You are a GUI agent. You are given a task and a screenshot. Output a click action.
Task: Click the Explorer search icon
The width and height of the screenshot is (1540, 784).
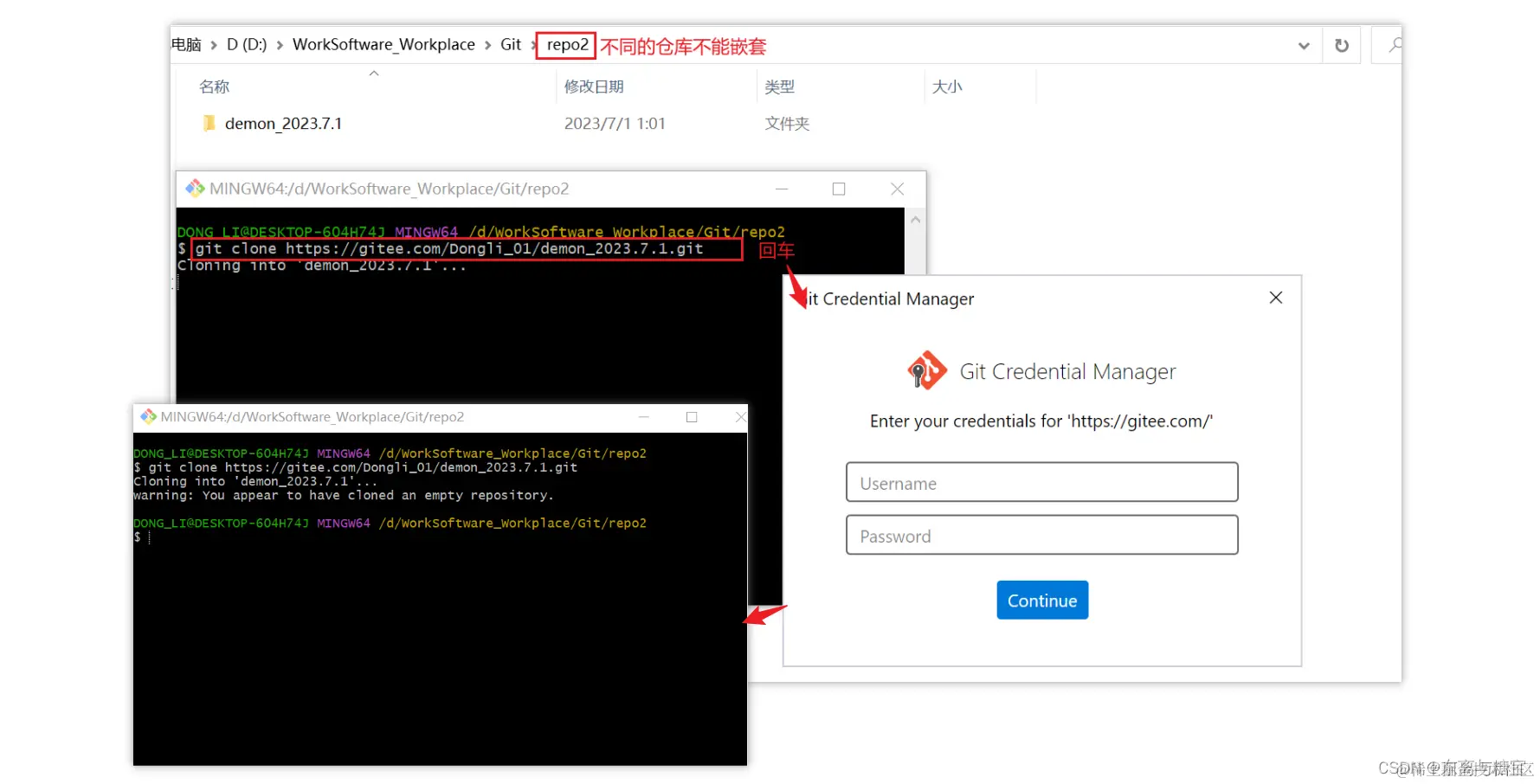[1394, 45]
